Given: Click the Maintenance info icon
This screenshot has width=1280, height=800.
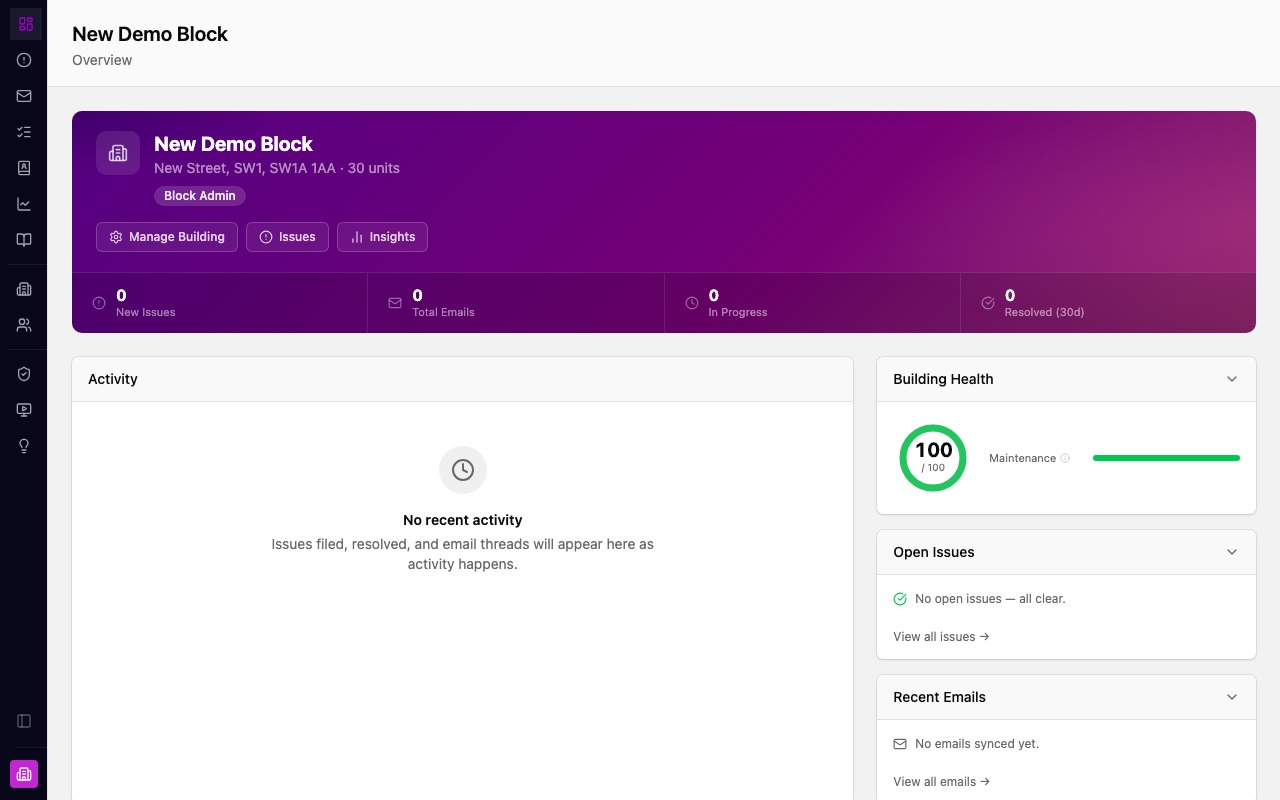Looking at the screenshot, I should point(1065,458).
